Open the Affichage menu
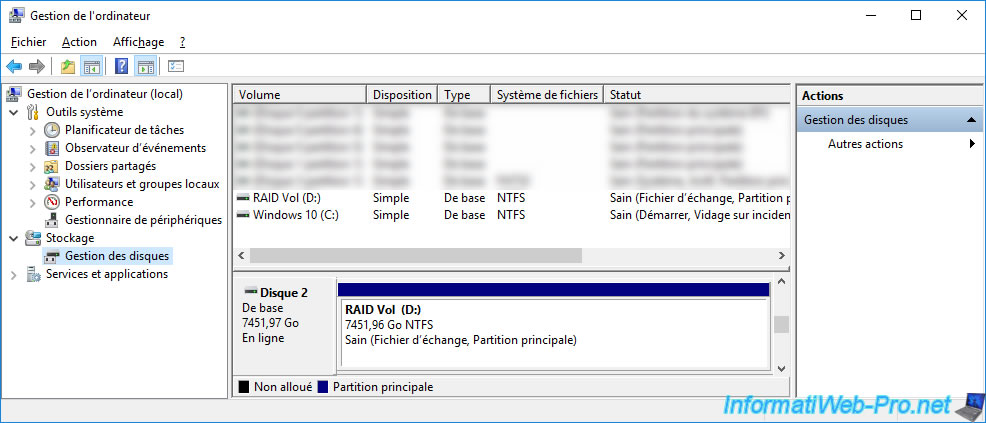986x423 pixels. 138,42
